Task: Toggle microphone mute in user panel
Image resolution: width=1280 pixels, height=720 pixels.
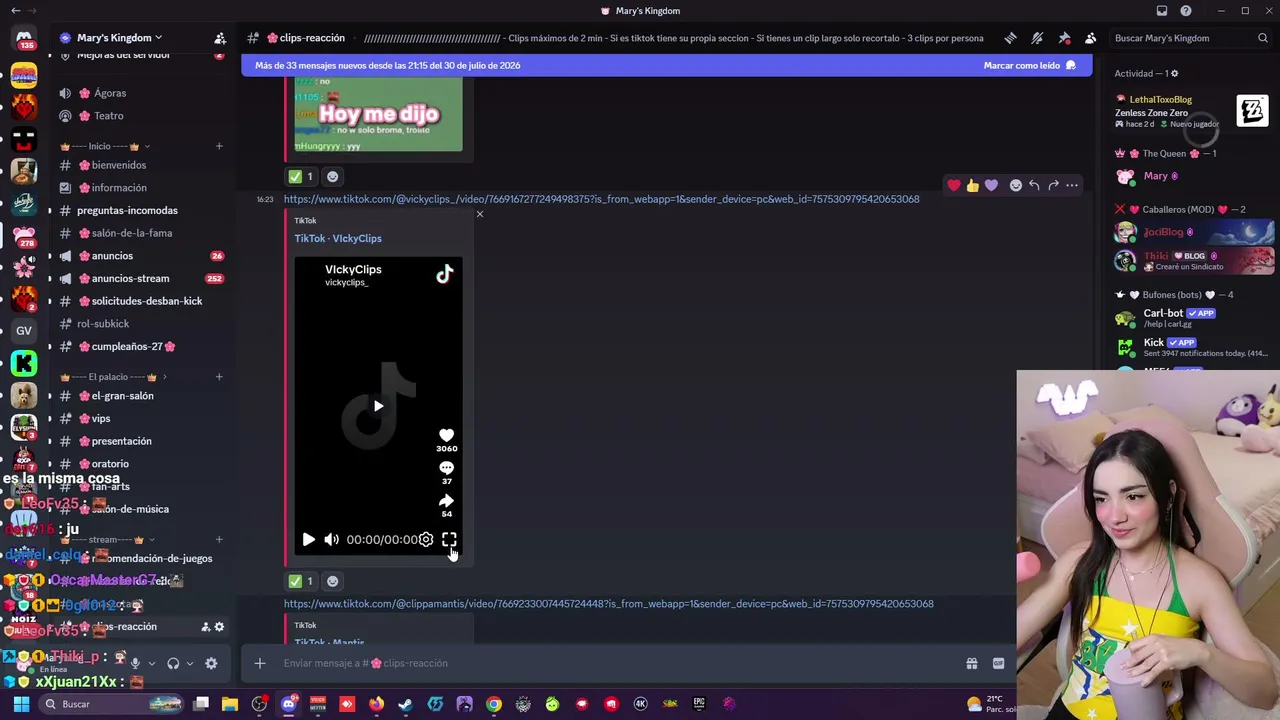Action: (135, 663)
